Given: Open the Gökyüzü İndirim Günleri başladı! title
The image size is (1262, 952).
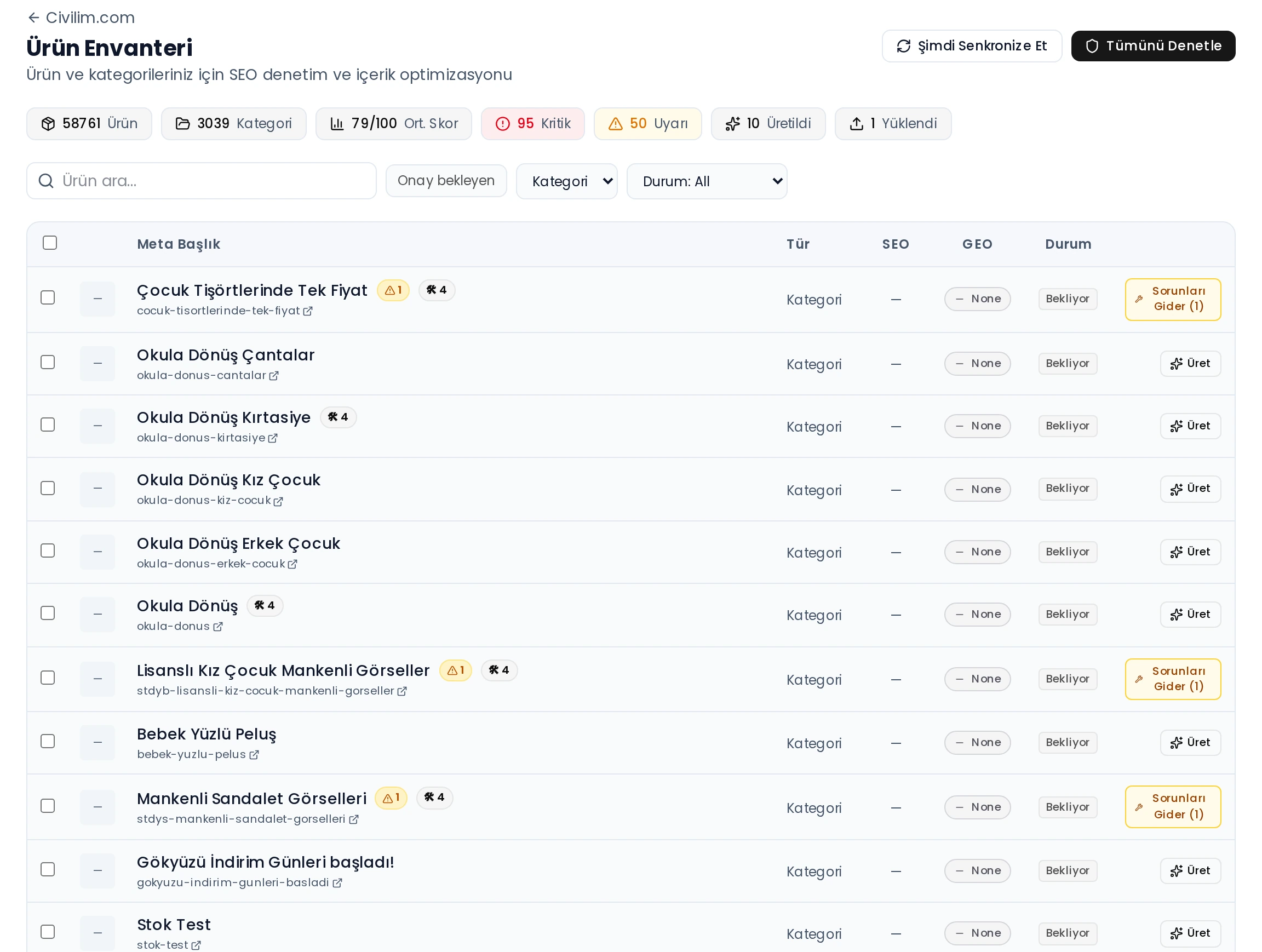Looking at the screenshot, I should tap(265, 863).
